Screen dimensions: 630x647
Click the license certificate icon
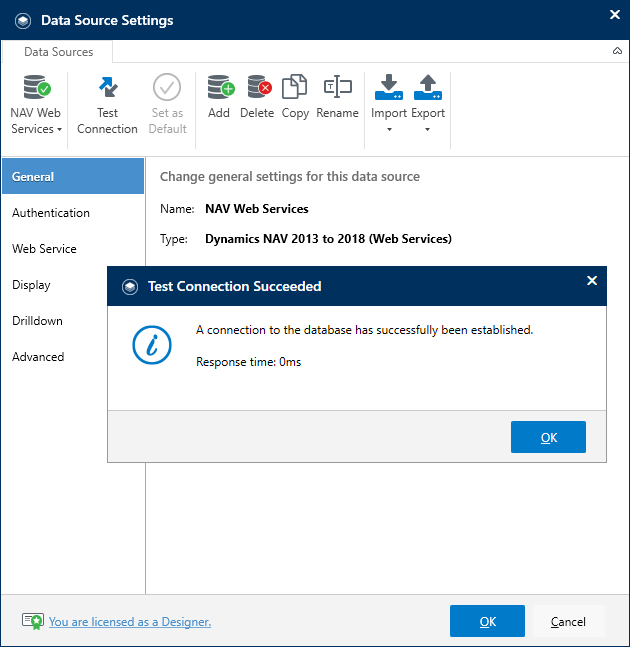point(33,621)
